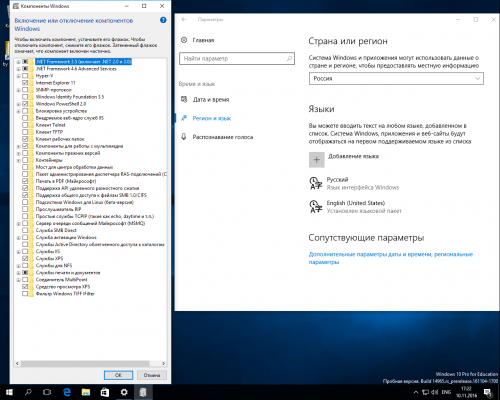Select the Русский language entry icon
The width and height of the screenshot is (500, 400).
point(316,183)
